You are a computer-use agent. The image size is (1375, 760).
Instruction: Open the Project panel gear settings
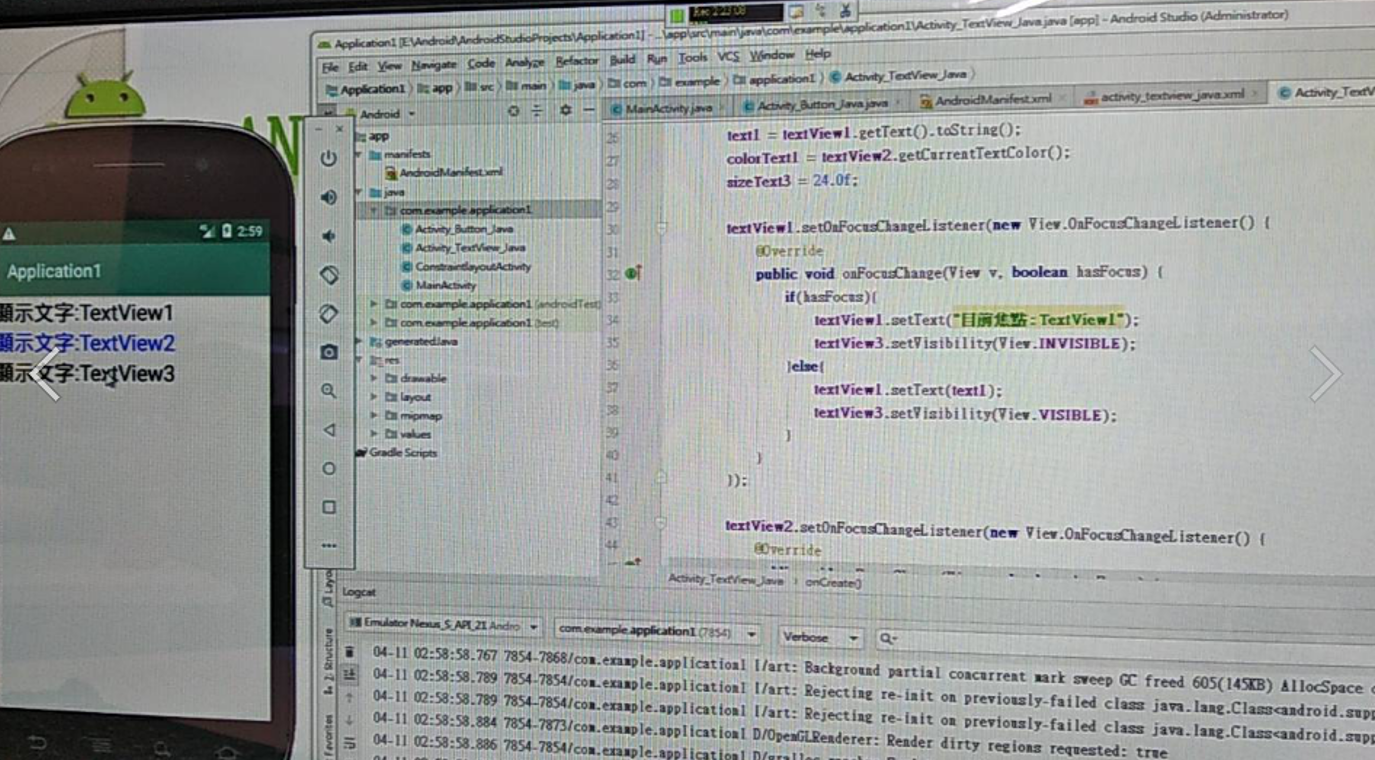[565, 111]
